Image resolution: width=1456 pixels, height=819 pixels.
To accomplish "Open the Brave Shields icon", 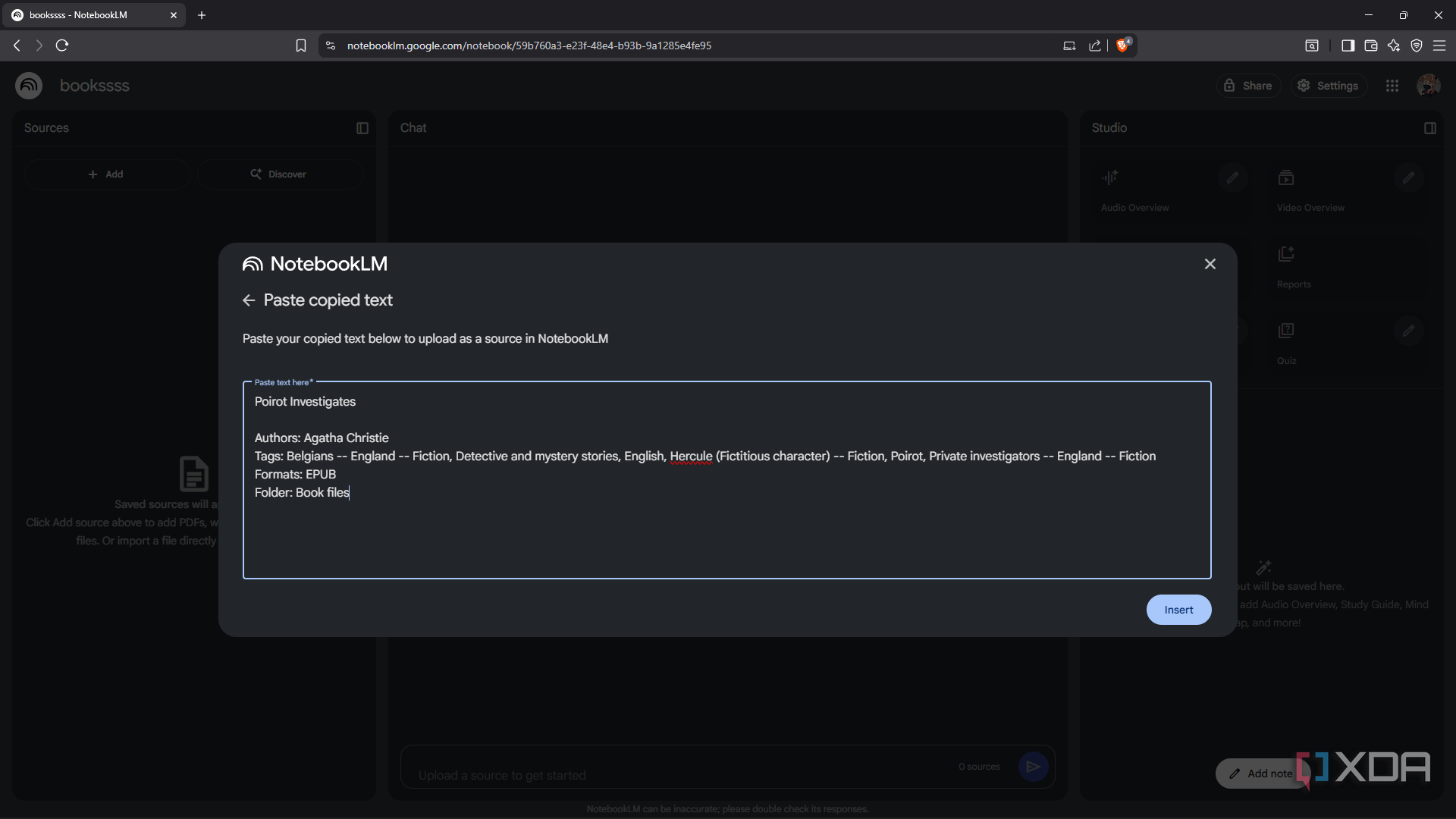I will [x=1123, y=45].
